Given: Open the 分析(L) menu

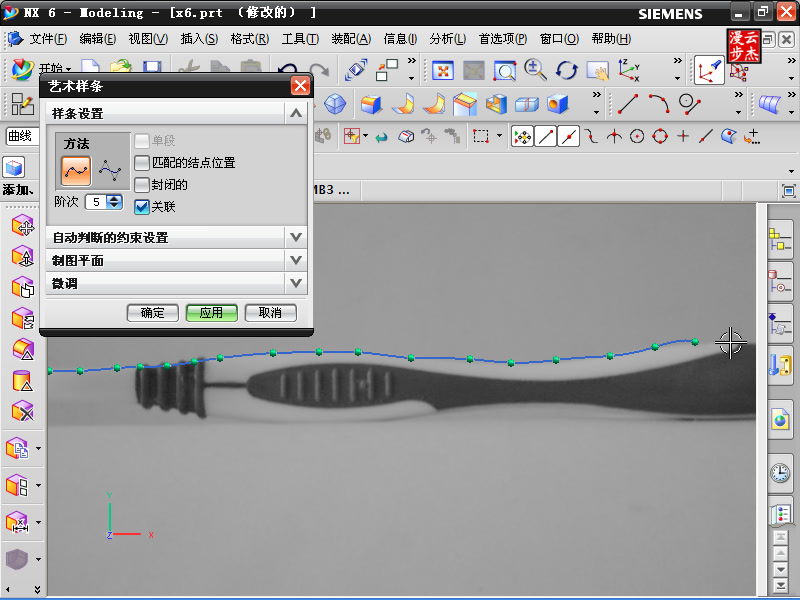Looking at the screenshot, I should point(447,39).
